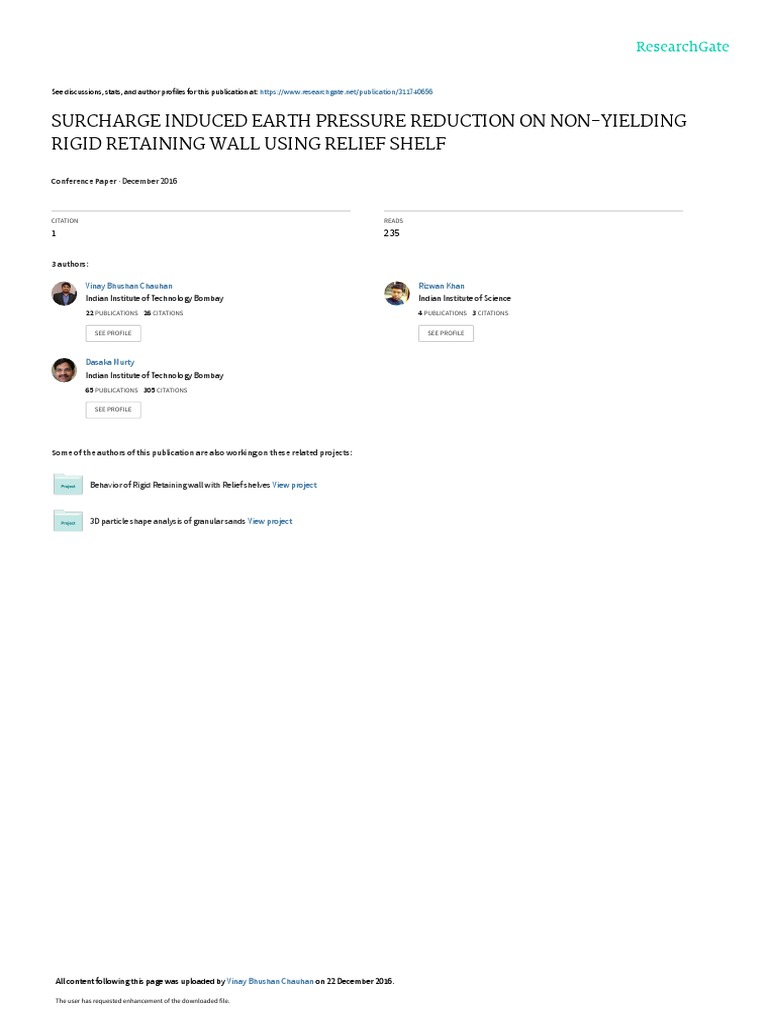Click View project link for 3D particle analysis
This screenshot has width=768, height=1024.
click(270, 521)
